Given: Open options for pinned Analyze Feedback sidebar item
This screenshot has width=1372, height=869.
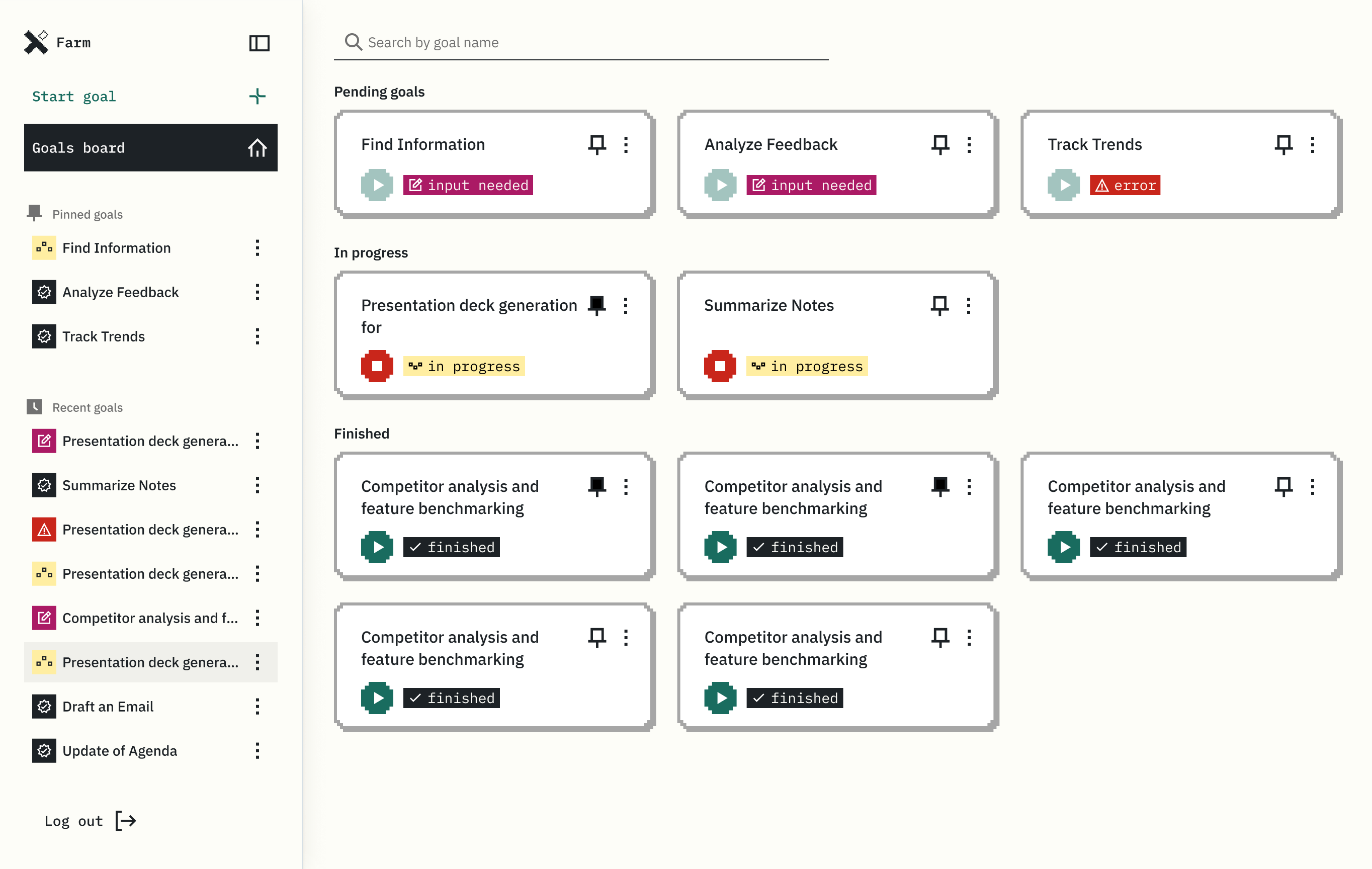Looking at the screenshot, I should [258, 292].
